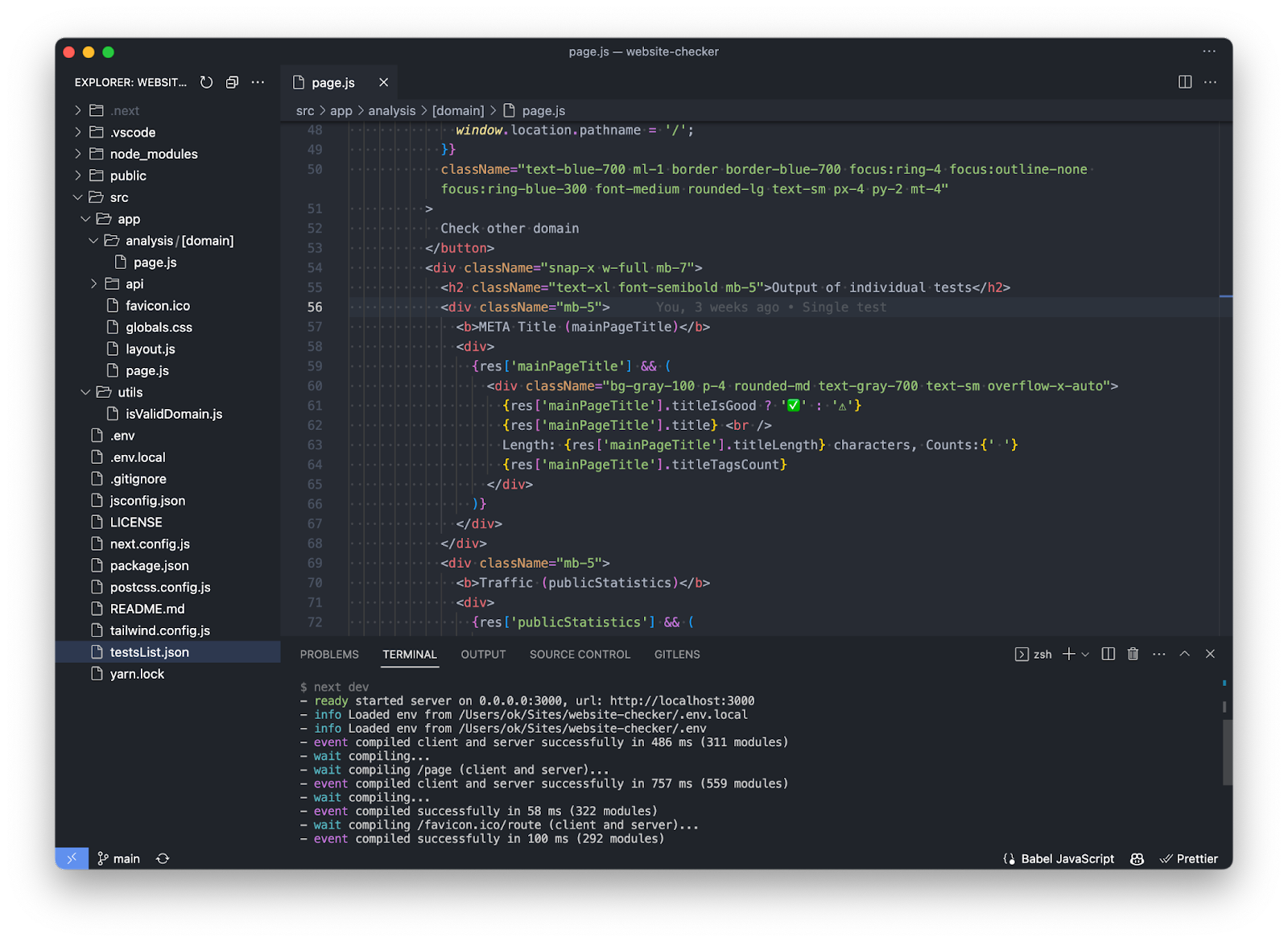Split the editor to the right
Viewport: 1288px width, 942px height.
1184,82
